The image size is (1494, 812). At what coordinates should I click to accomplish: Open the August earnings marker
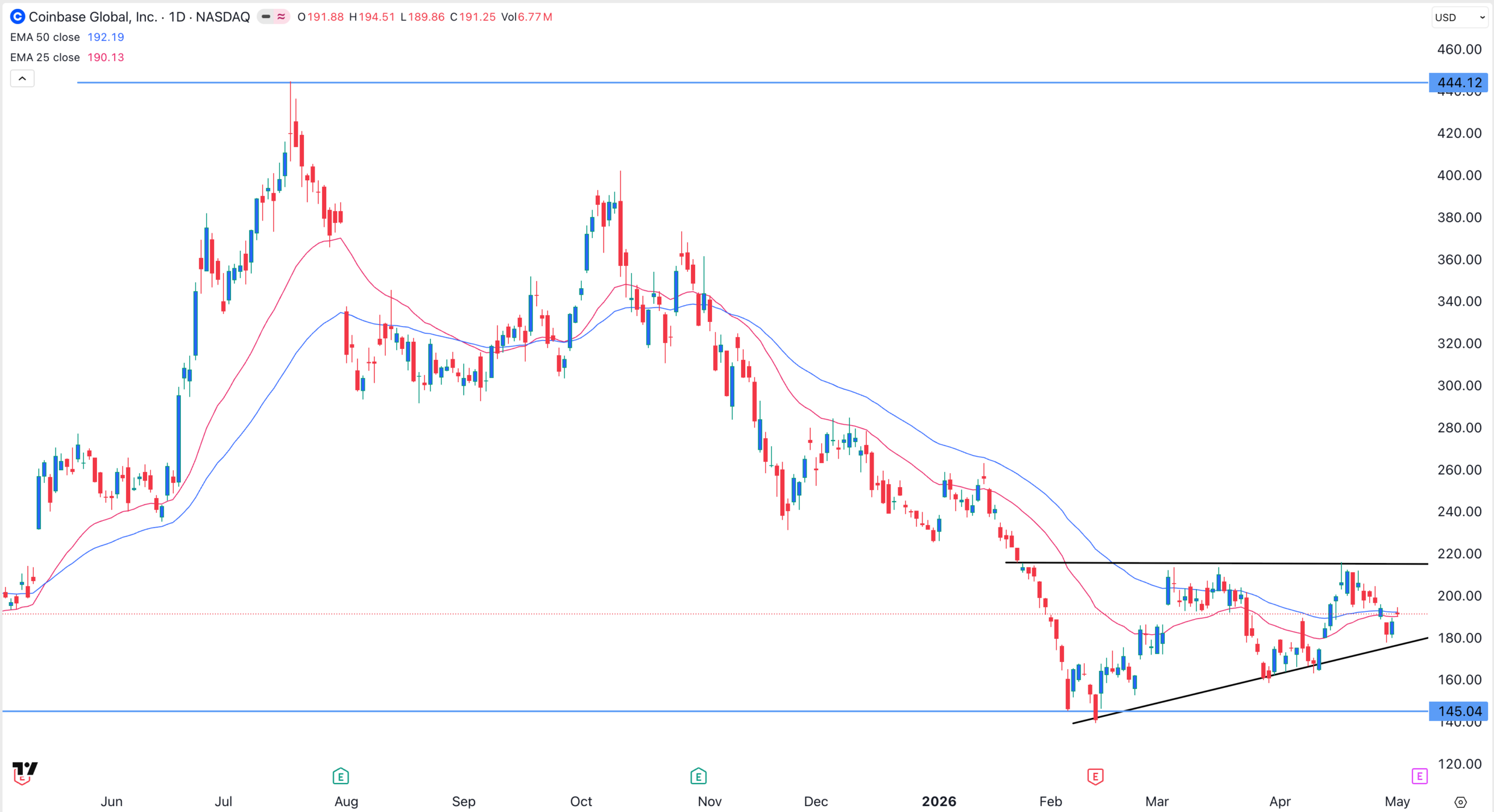[x=341, y=776]
